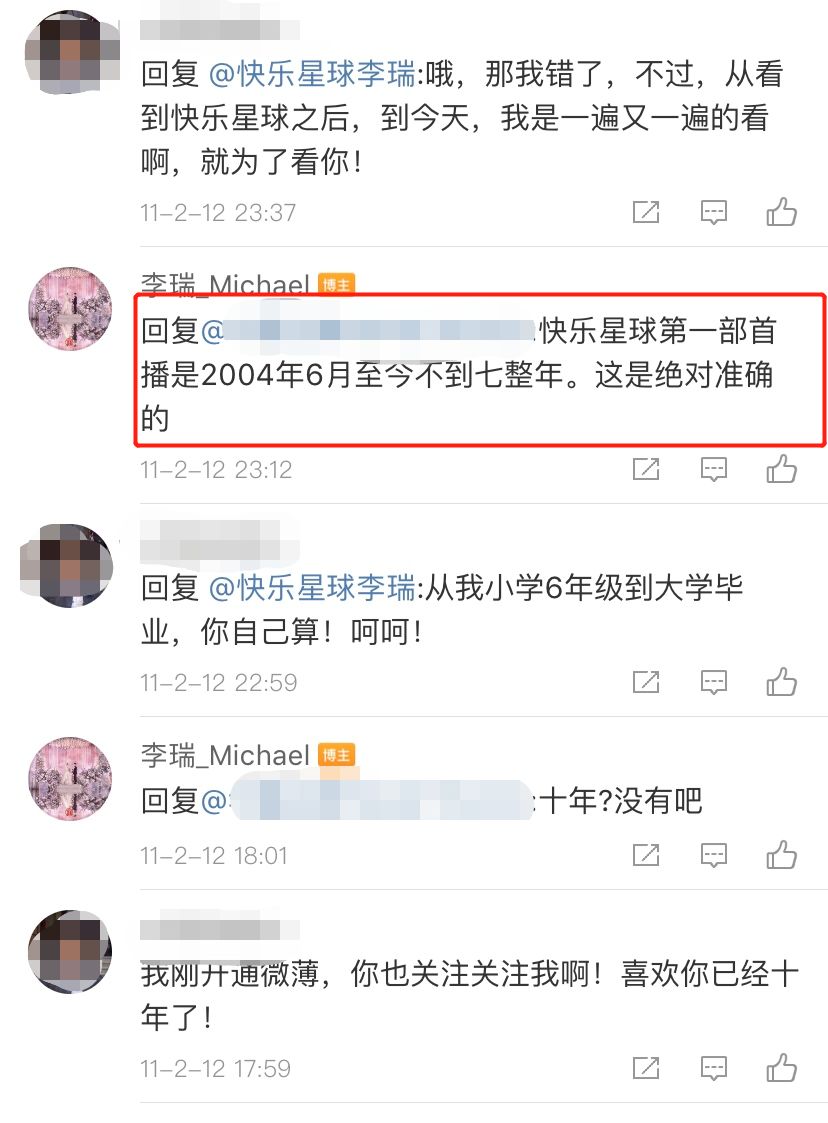Reply to the 23:12 comment by 李瑞_Michael
This screenshot has height=1123, width=828.
click(x=713, y=470)
